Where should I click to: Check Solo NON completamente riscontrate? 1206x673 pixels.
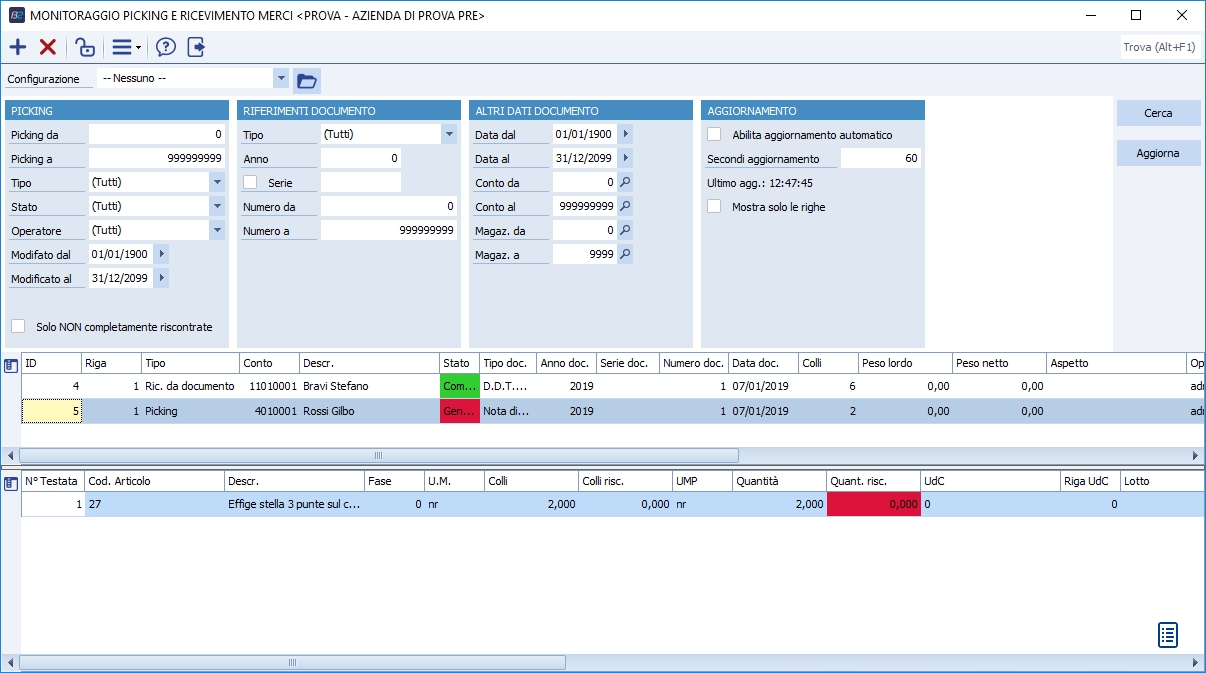coord(18,326)
